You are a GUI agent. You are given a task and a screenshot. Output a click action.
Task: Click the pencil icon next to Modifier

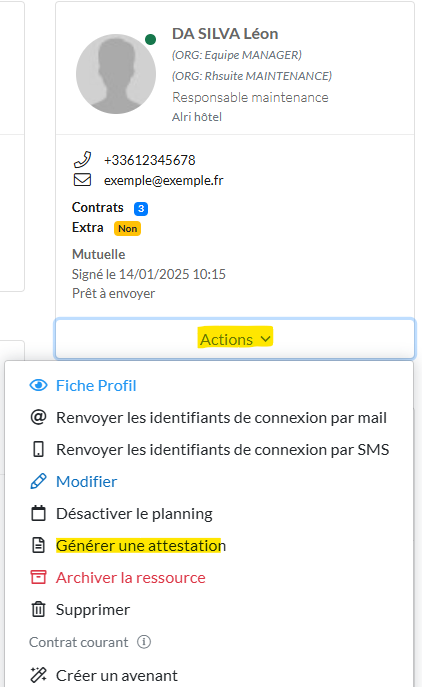click(x=39, y=481)
